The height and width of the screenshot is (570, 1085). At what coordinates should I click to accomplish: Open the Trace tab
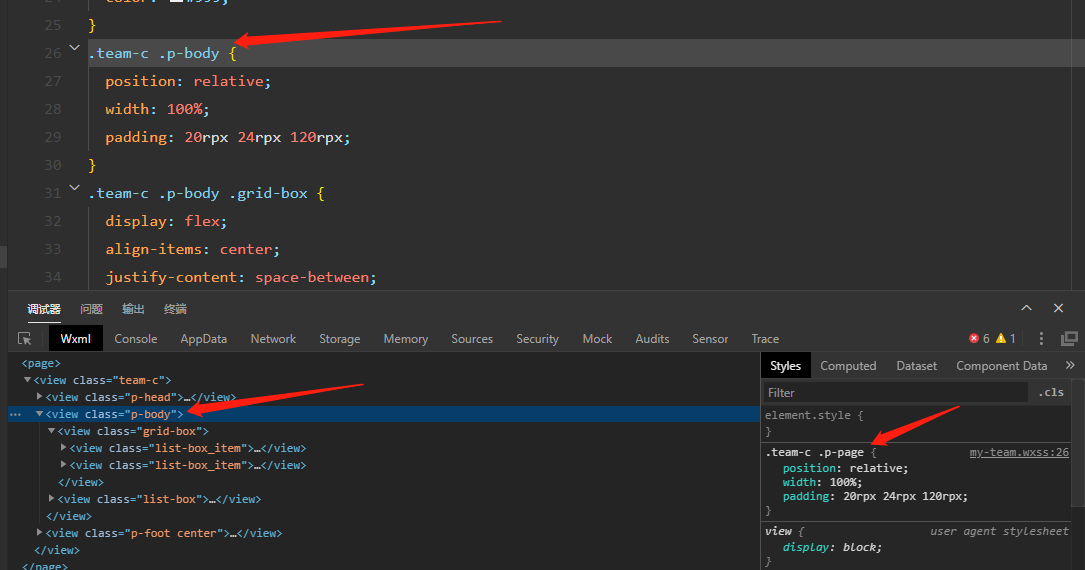click(765, 338)
